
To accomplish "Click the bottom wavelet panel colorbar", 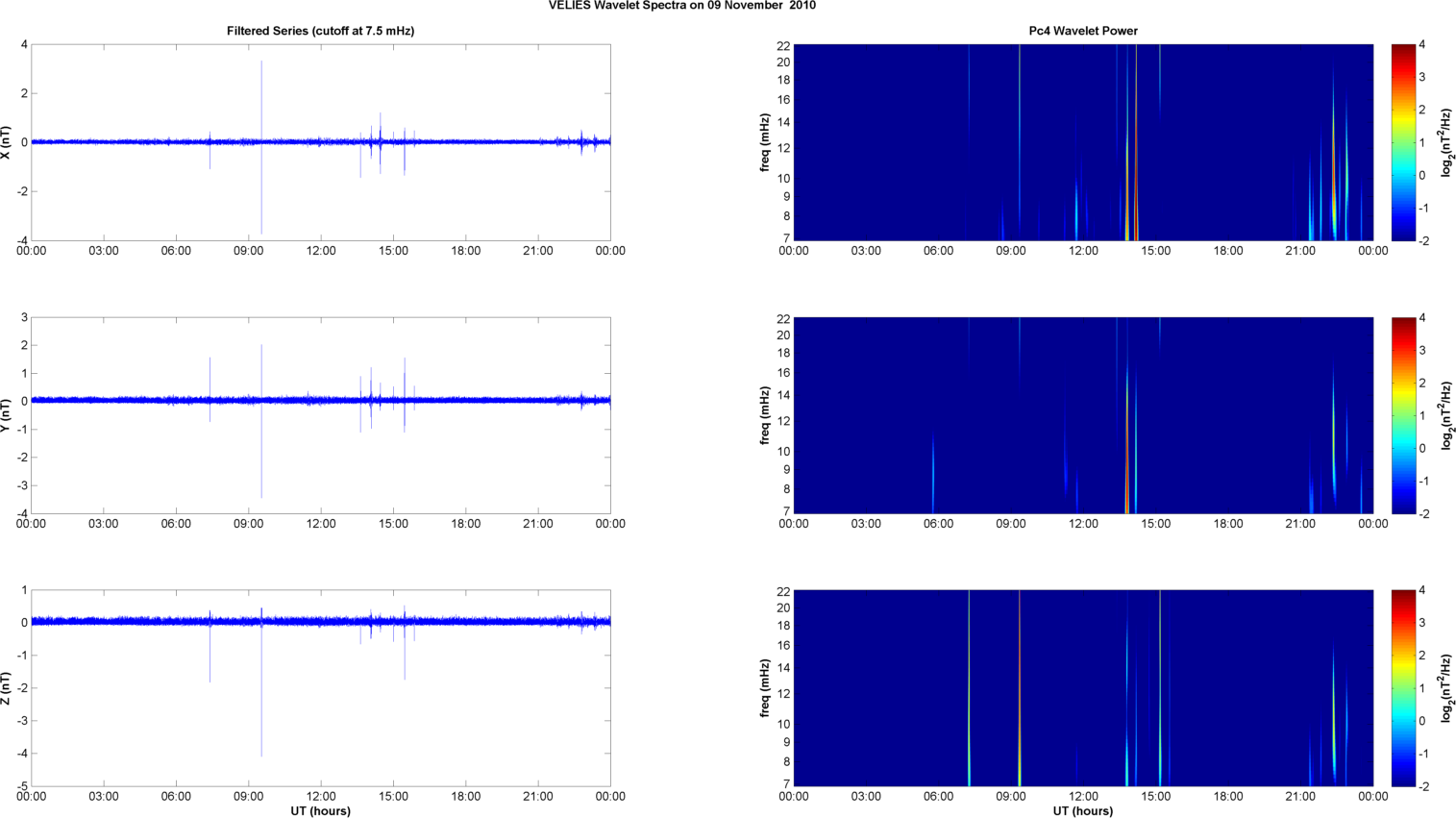I will coord(1403,688).
